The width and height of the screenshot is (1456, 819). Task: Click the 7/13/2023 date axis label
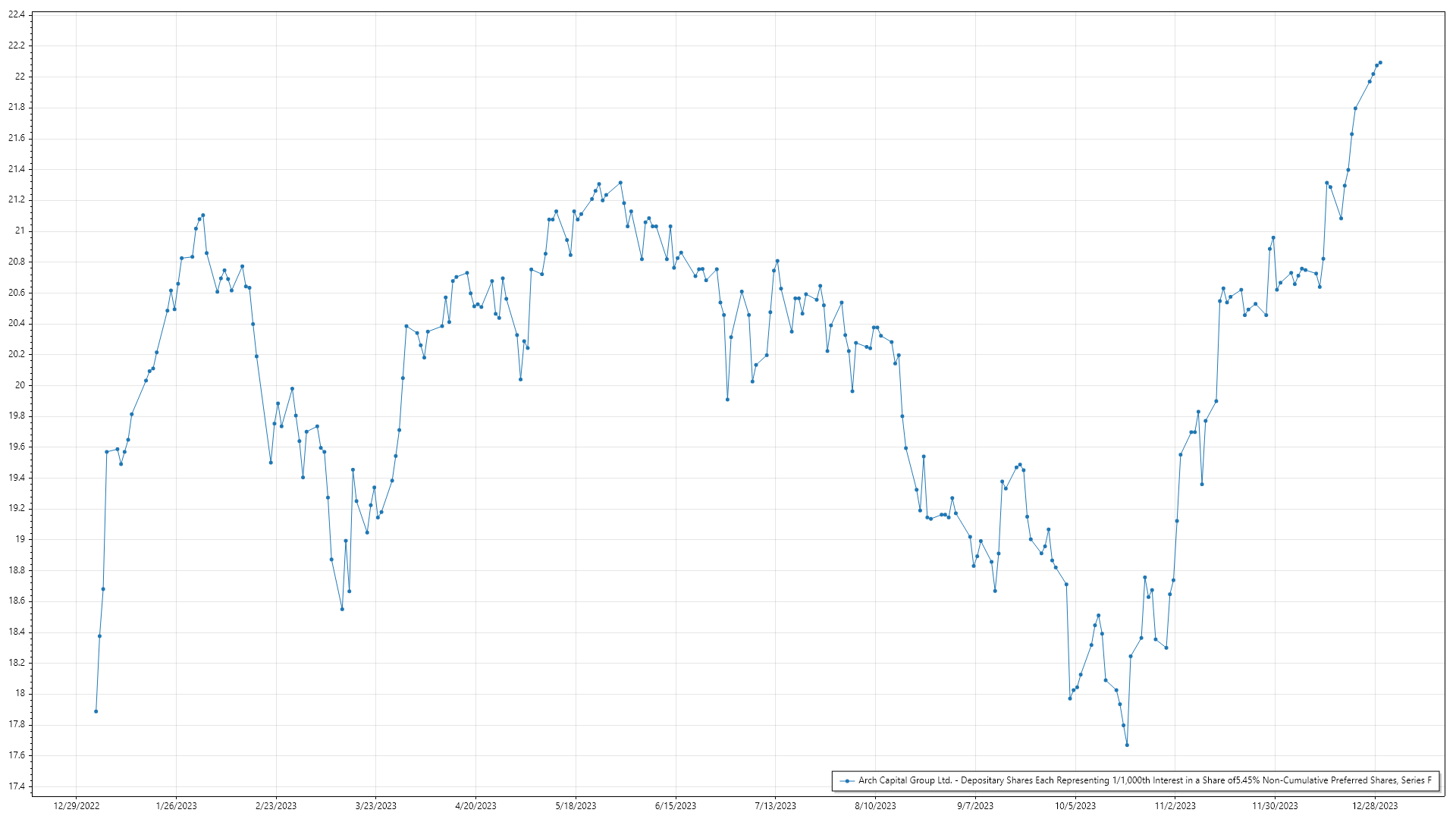coord(776,806)
